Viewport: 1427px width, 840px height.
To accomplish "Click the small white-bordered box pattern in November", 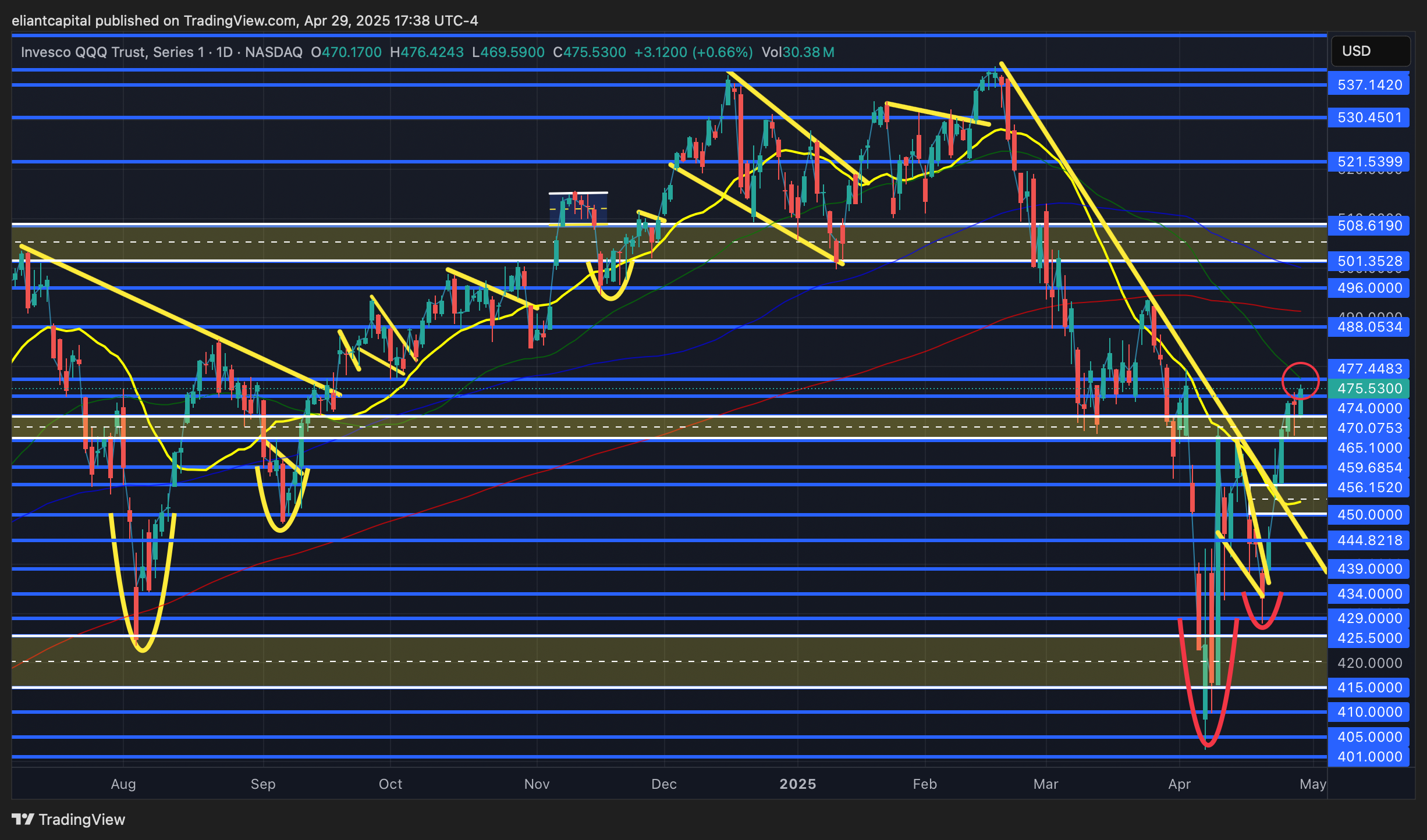I will point(578,208).
